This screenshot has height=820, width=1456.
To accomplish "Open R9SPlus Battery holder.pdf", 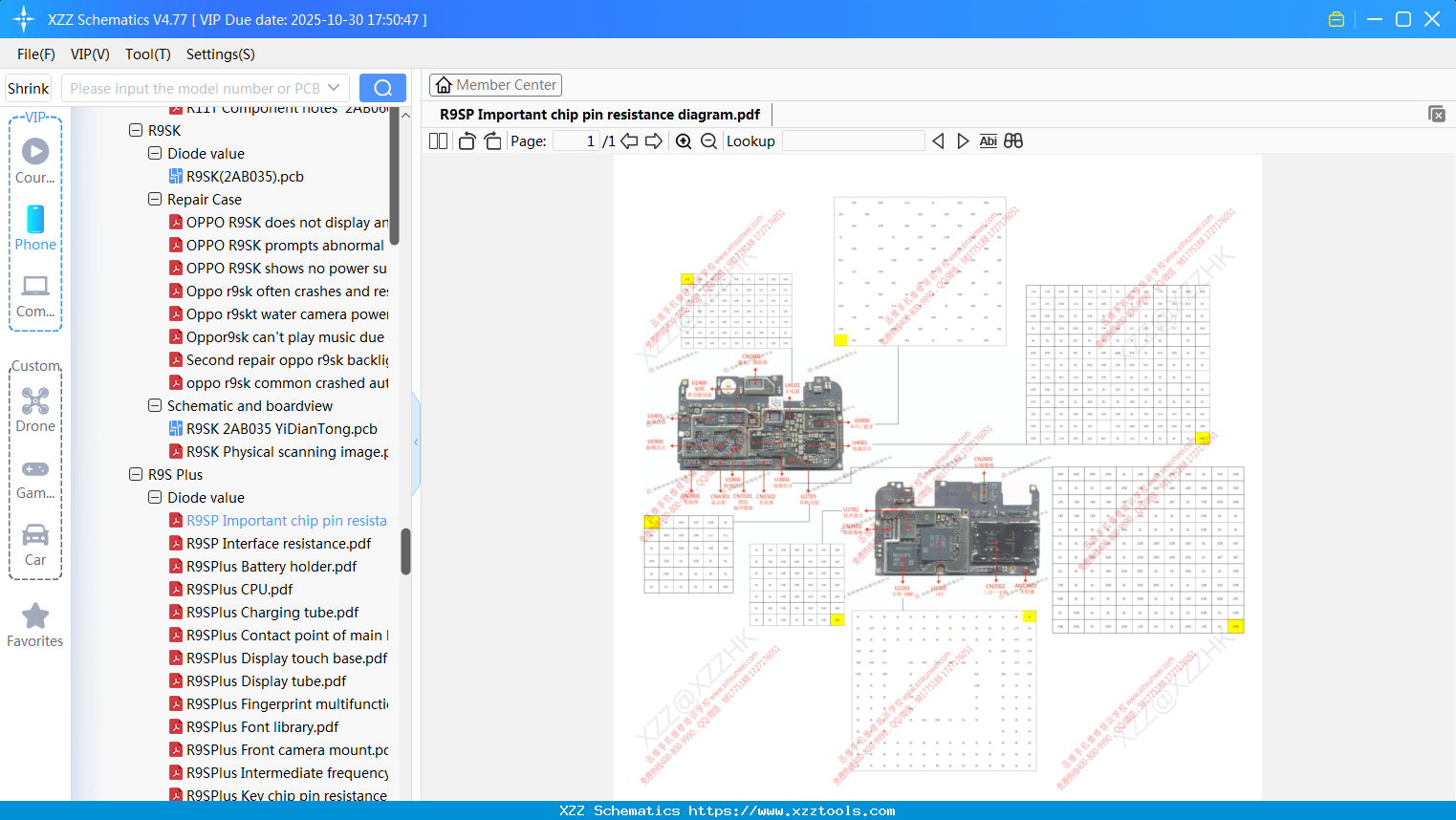I will click(x=263, y=566).
